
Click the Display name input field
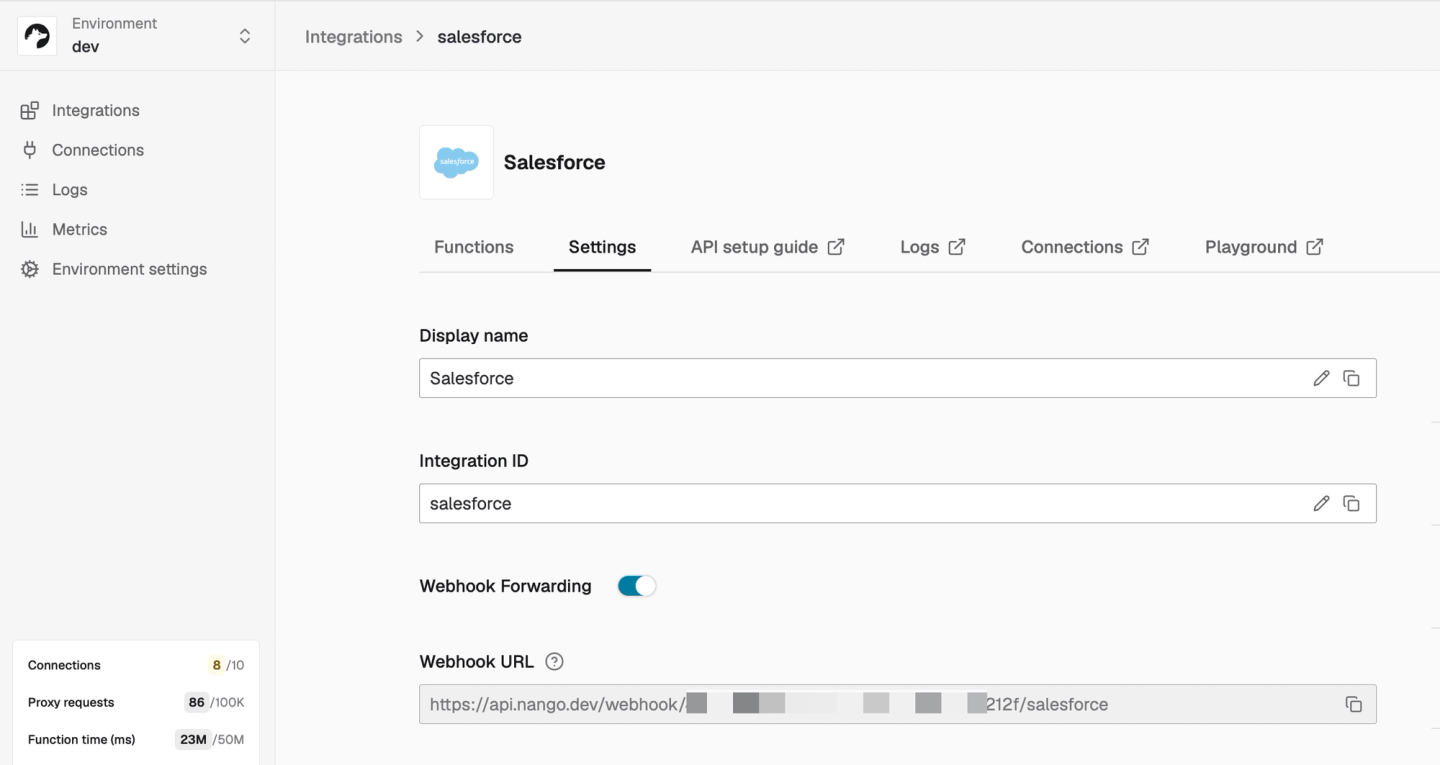point(897,378)
